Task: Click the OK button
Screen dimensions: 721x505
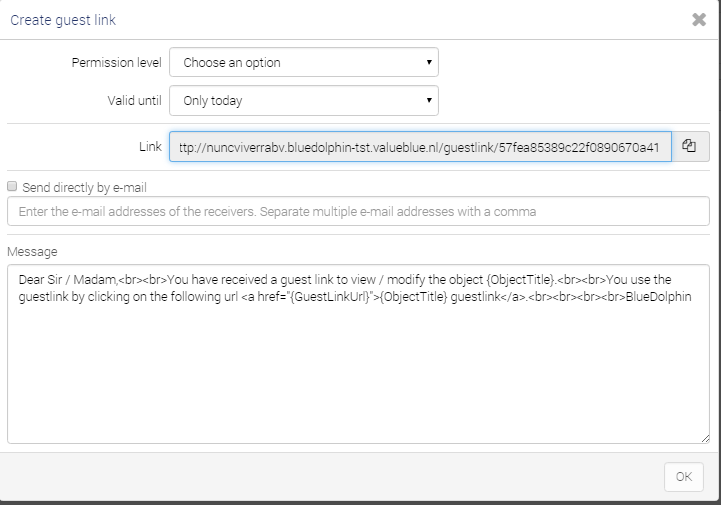Action: [684, 476]
